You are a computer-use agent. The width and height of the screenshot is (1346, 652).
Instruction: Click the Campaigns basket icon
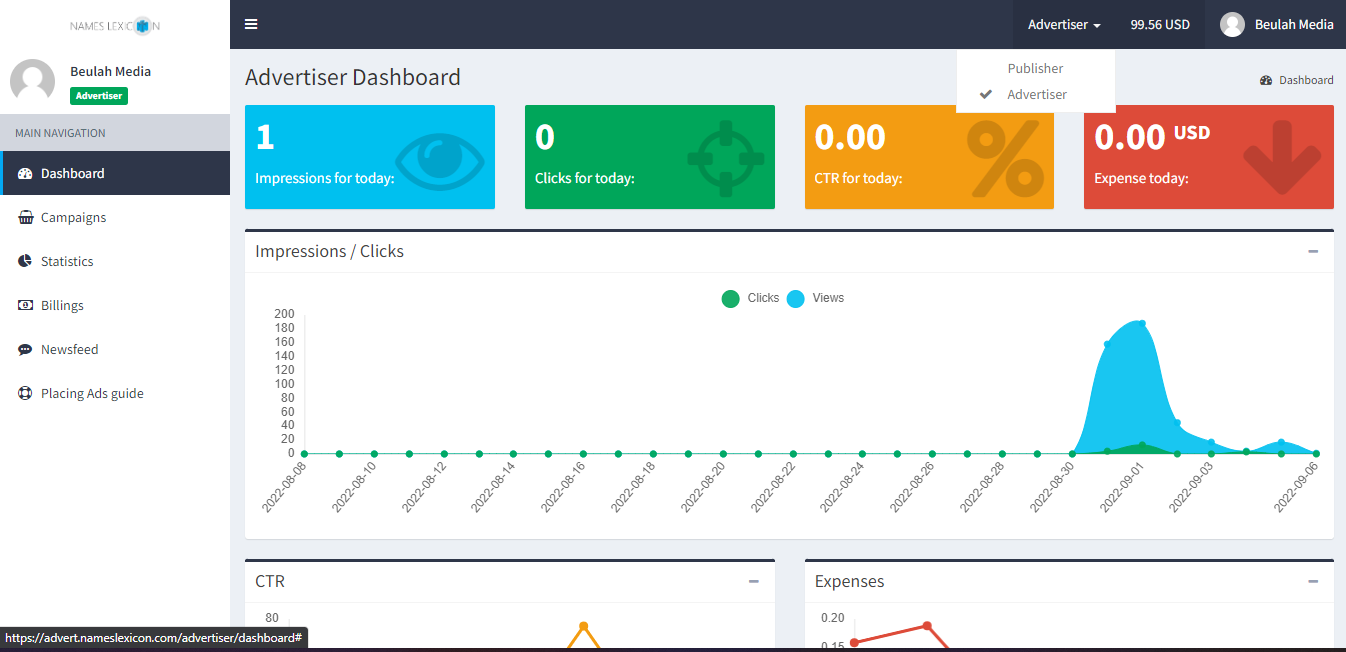[x=25, y=217]
